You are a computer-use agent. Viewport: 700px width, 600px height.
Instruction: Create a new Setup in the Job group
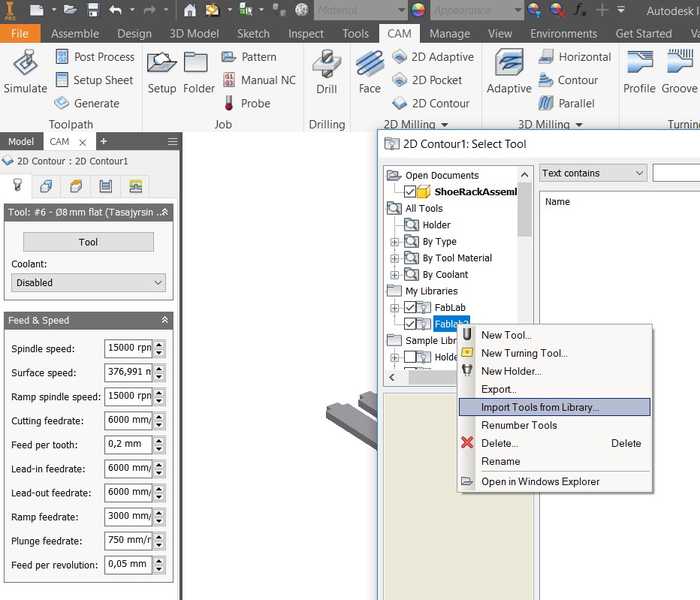(x=162, y=72)
